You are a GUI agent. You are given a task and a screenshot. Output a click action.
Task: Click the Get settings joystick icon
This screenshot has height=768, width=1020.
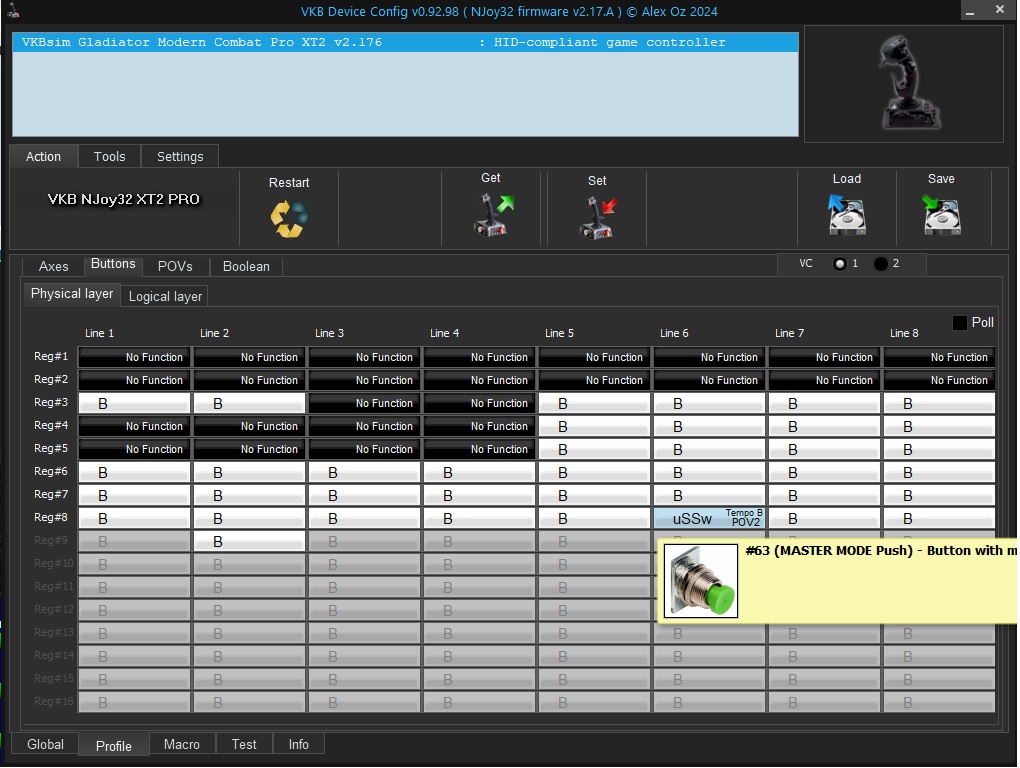pos(494,215)
